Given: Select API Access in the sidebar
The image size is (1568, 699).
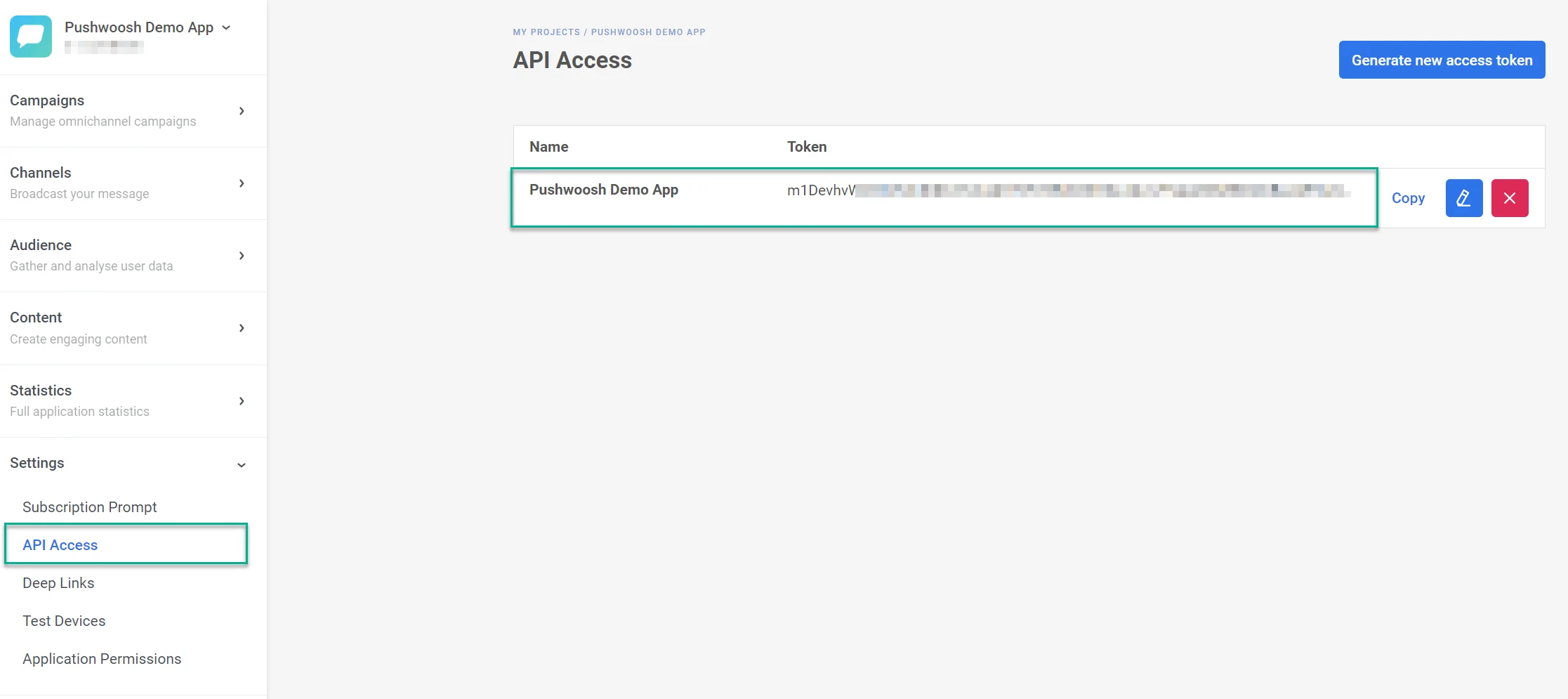Looking at the screenshot, I should [x=60, y=544].
